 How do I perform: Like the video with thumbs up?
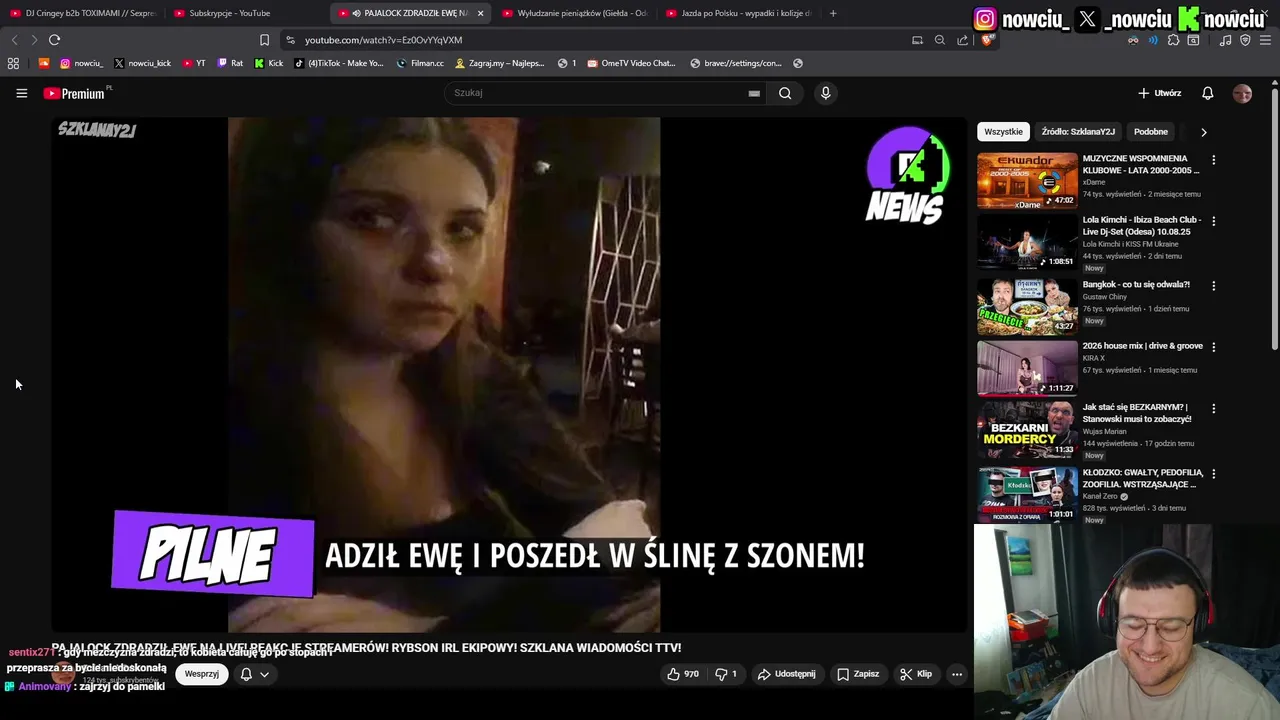tap(683, 674)
